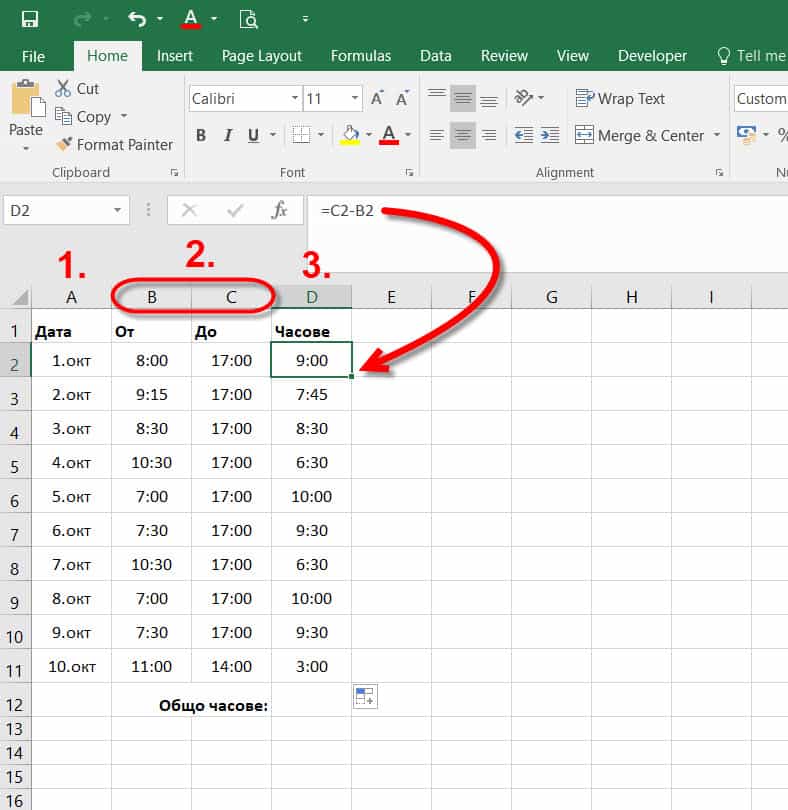Switch to the Insert tab
The image size is (788, 810).
[x=175, y=56]
